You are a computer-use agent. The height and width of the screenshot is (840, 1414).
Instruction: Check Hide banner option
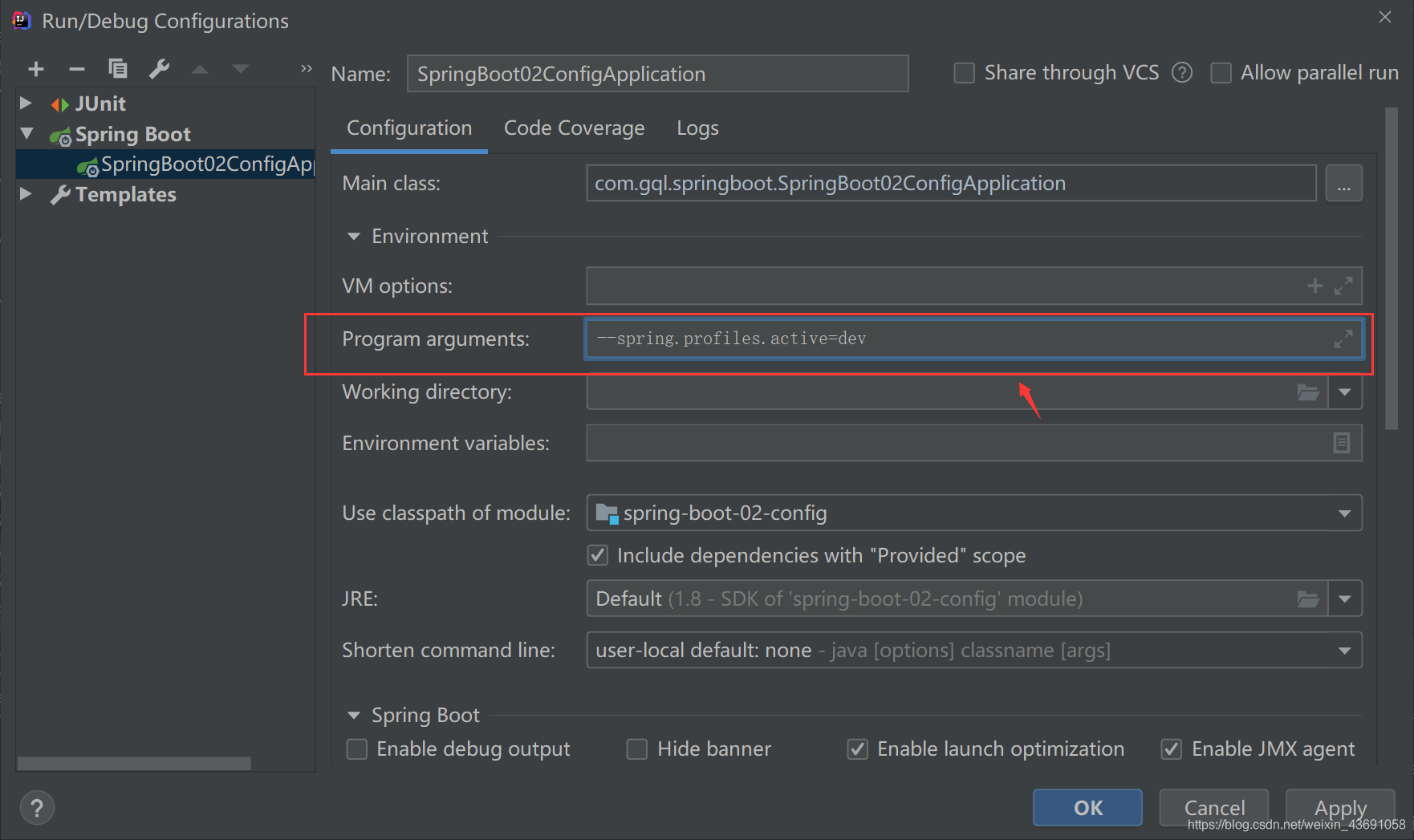[x=637, y=749]
